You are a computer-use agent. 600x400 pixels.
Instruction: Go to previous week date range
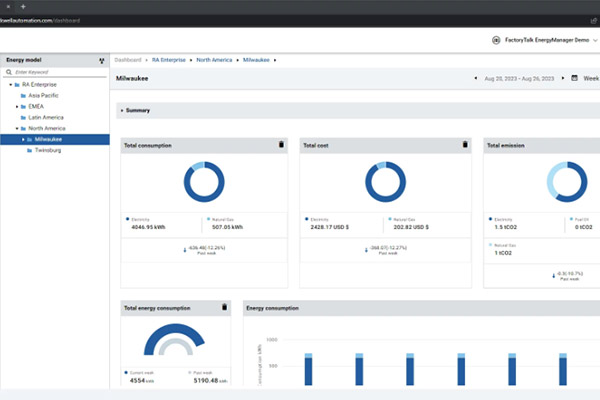point(476,78)
